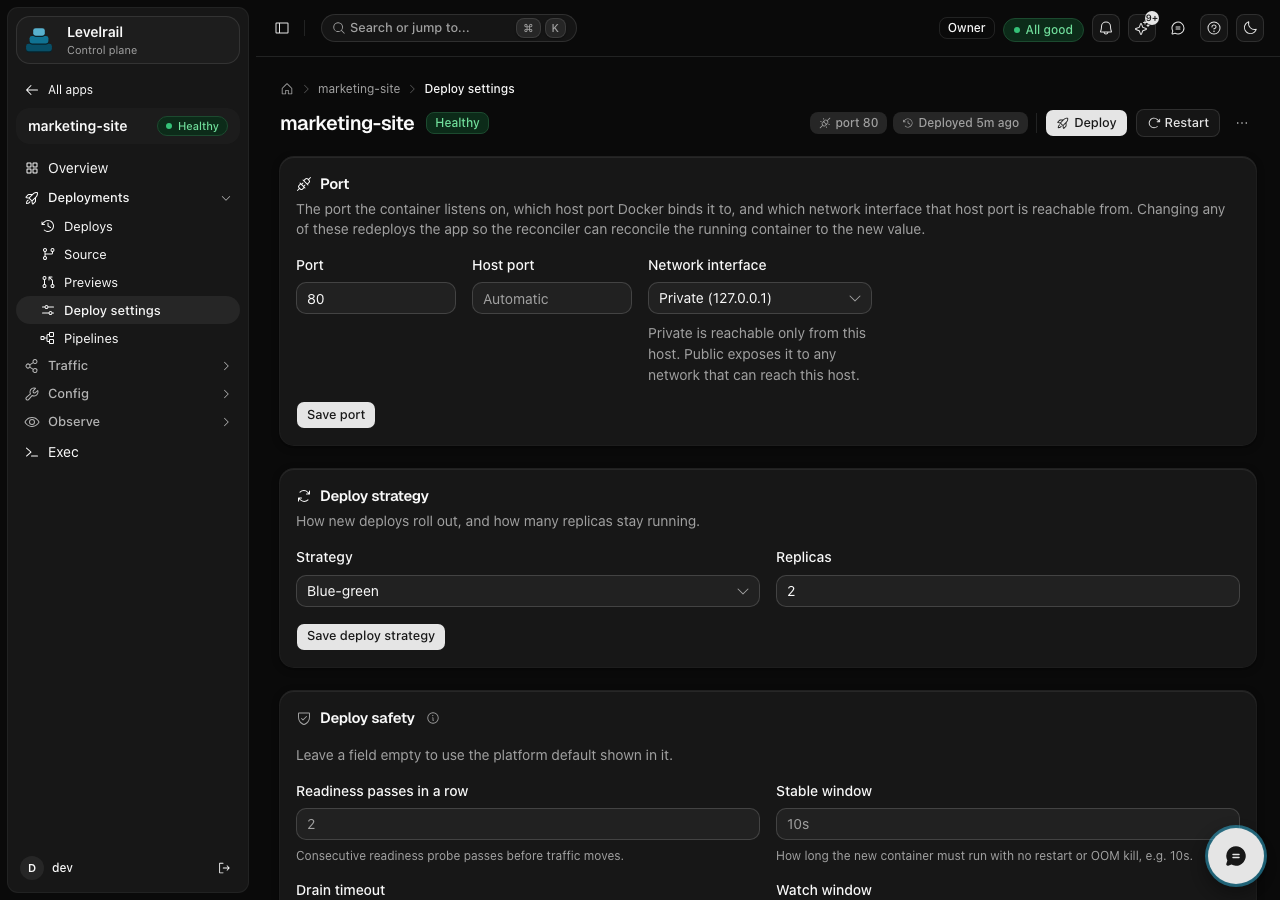The height and width of the screenshot is (900, 1280).
Task: Open Pipelines in the sidebar
Action: click(x=128, y=339)
